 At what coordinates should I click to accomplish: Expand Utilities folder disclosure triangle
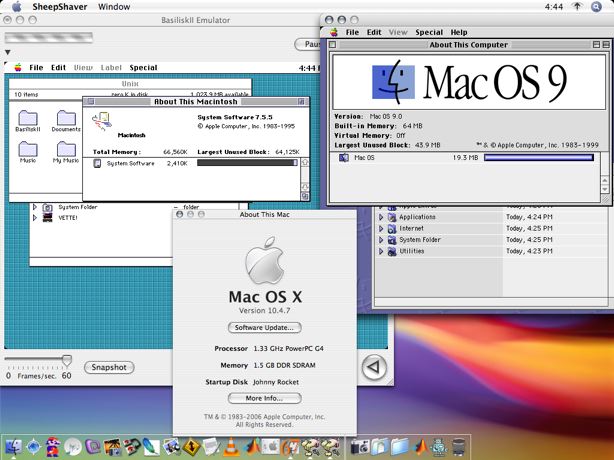[381, 251]
